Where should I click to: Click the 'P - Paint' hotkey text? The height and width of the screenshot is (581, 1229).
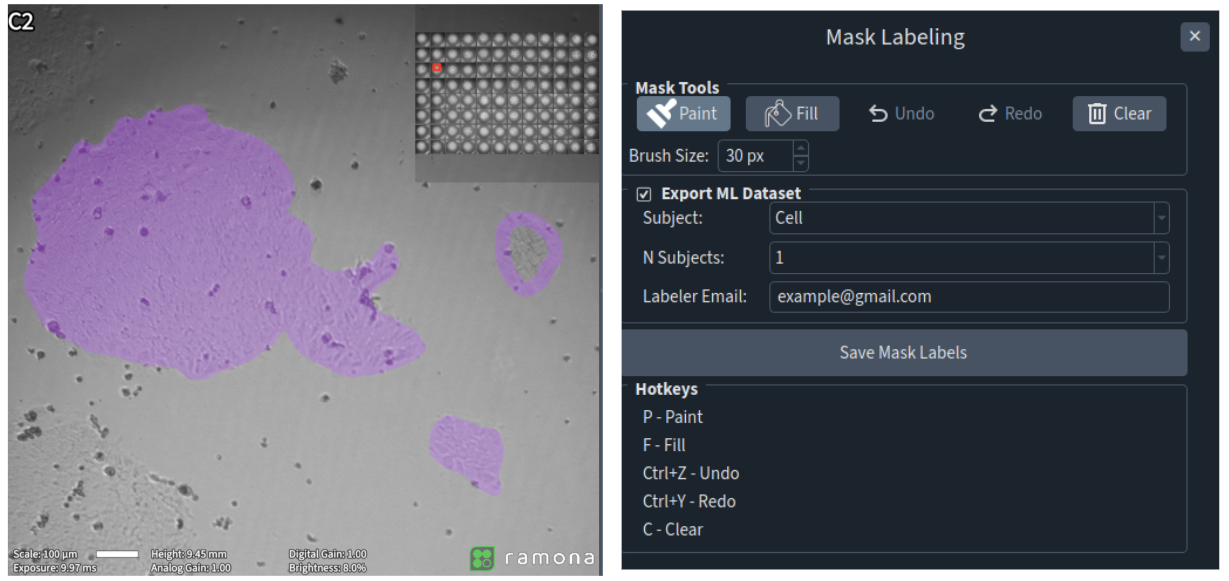(x=673, y=417)
